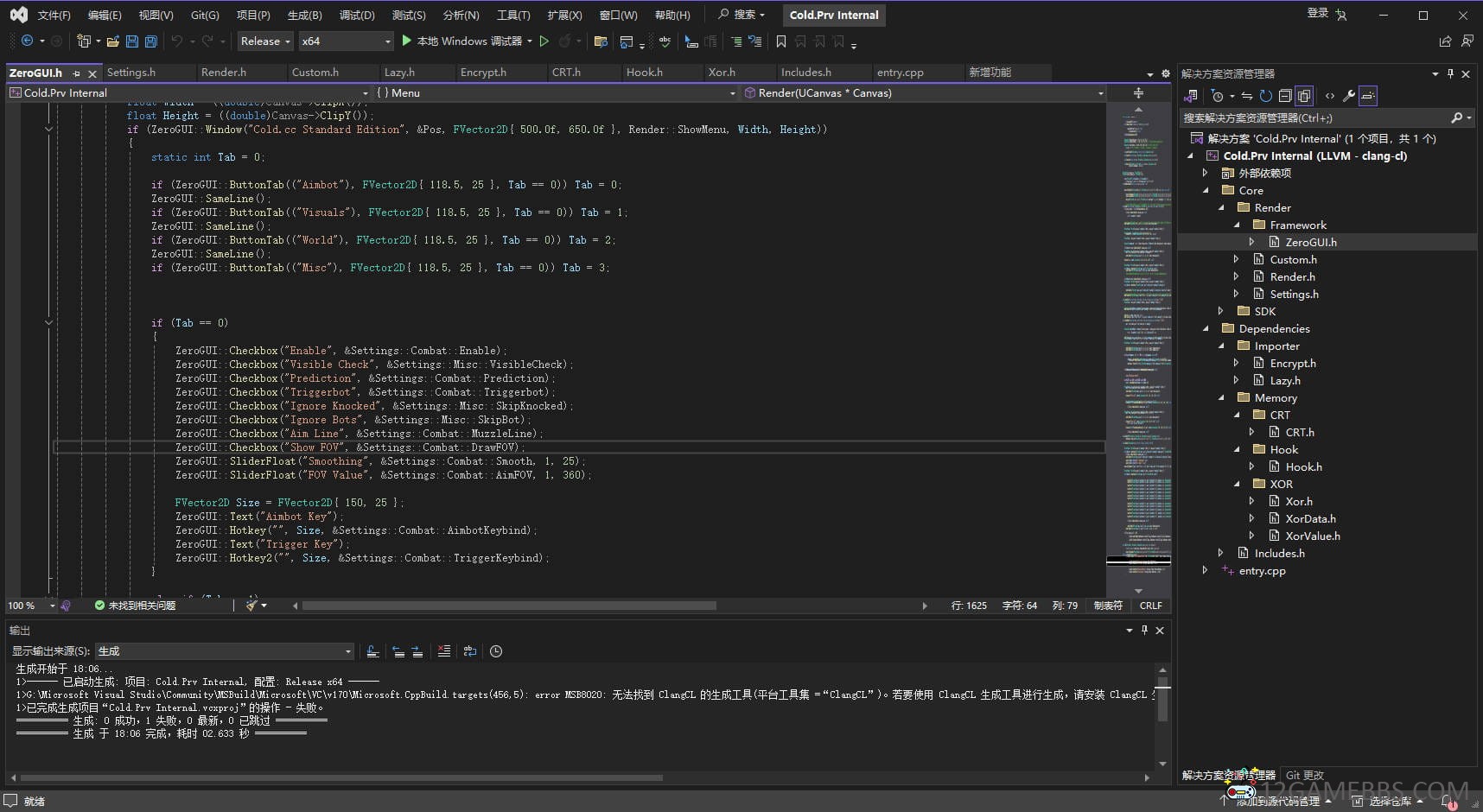Screen dimensions: 1483x812
Task: Click the clock icon in the Output toolbar
Action: [496, 651]
